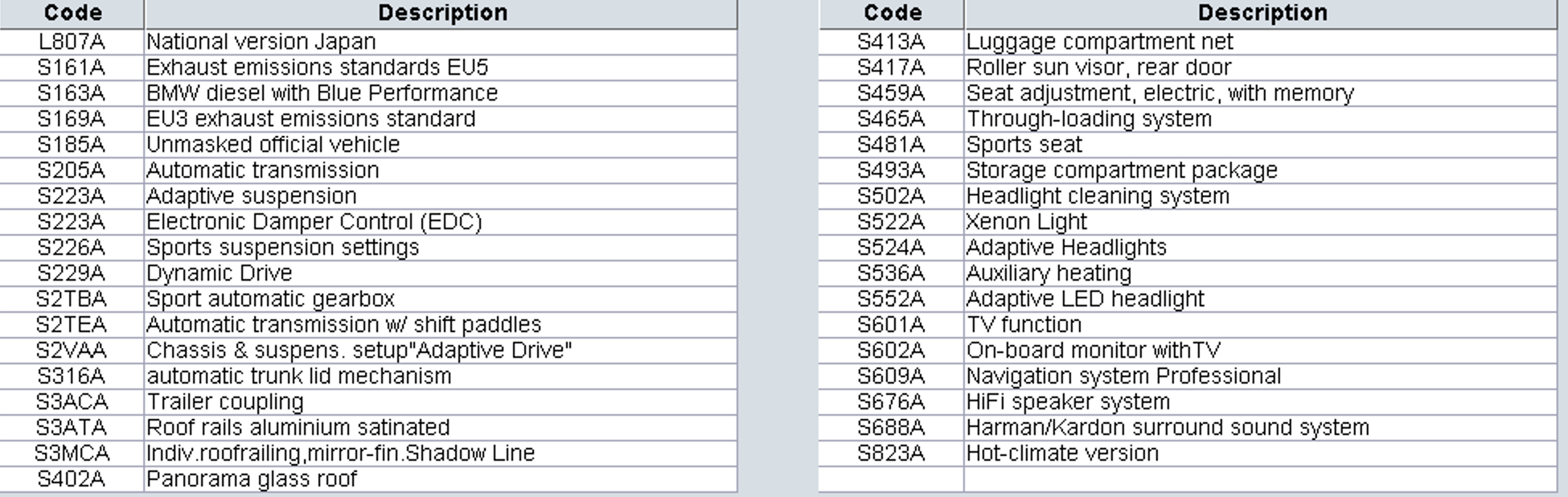The height and width of the screenshot is (497, 1568).
Task: Click the Electronic Damper Control (EDC) cell
Action: pos(314,222)
